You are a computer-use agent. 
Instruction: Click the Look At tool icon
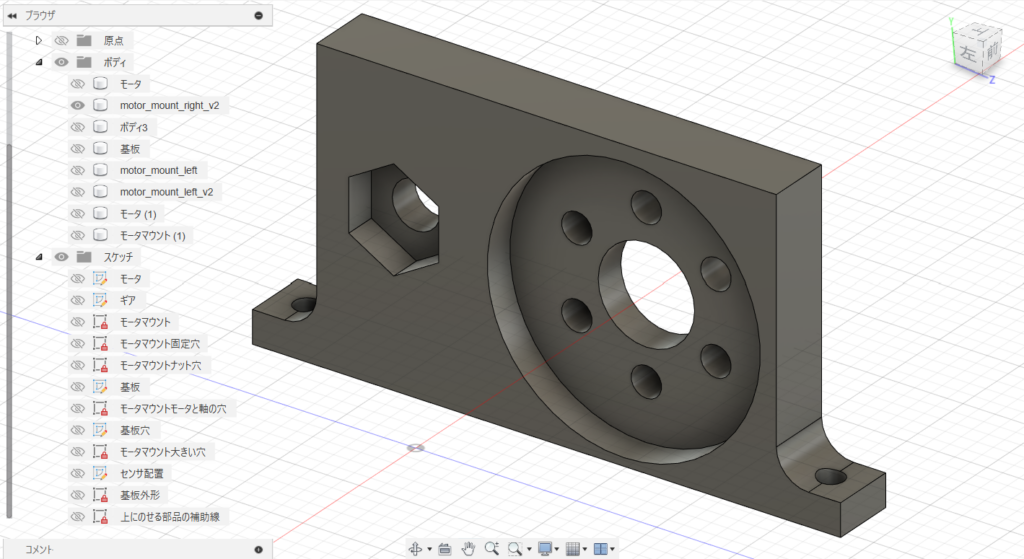pyautogui.click(x=445, y=549)
